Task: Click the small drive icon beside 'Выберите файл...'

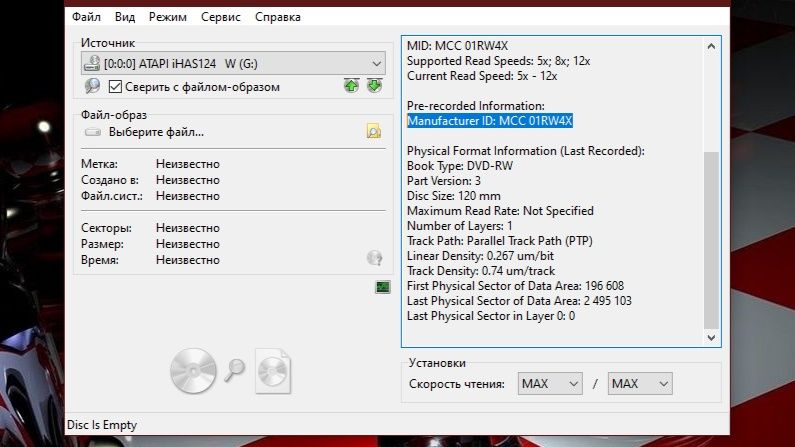Action: coord(93,132)
